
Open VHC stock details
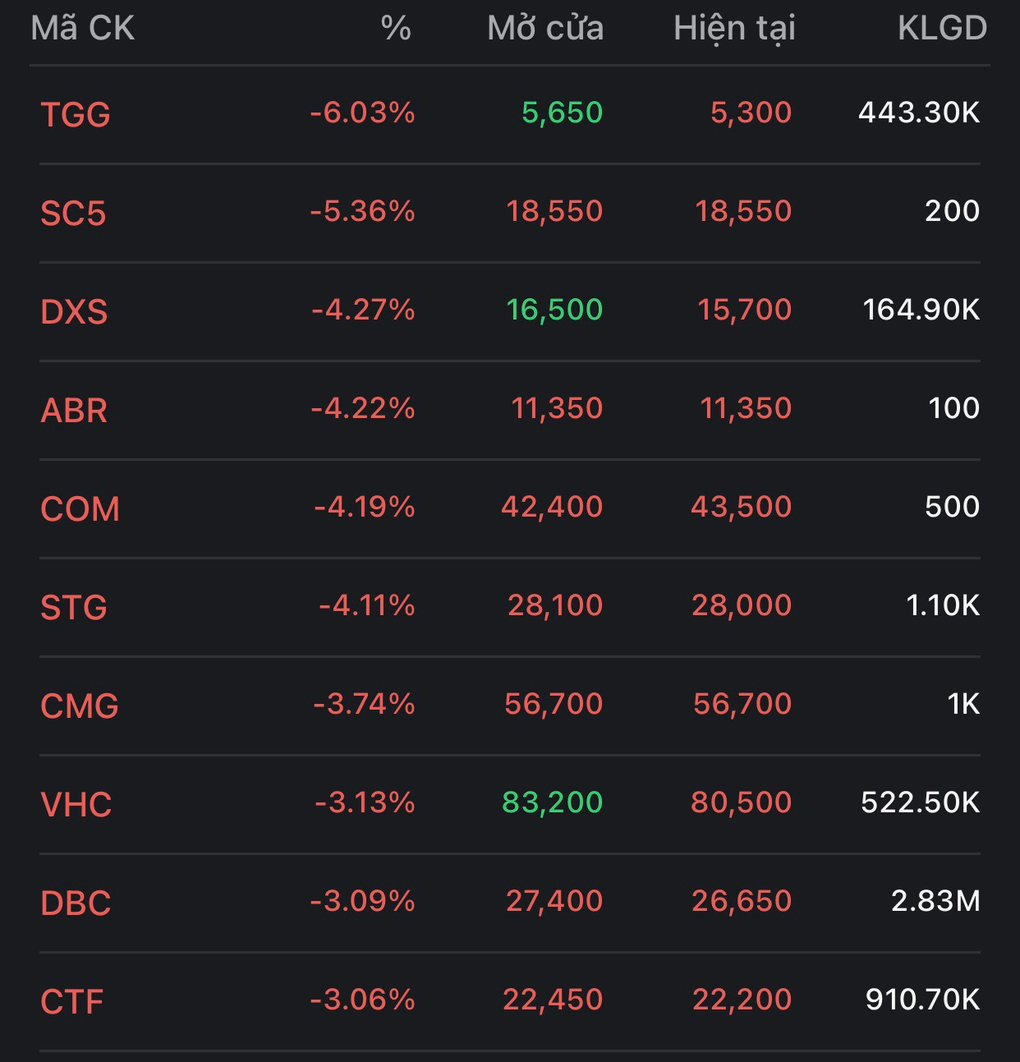pos(510,804)
